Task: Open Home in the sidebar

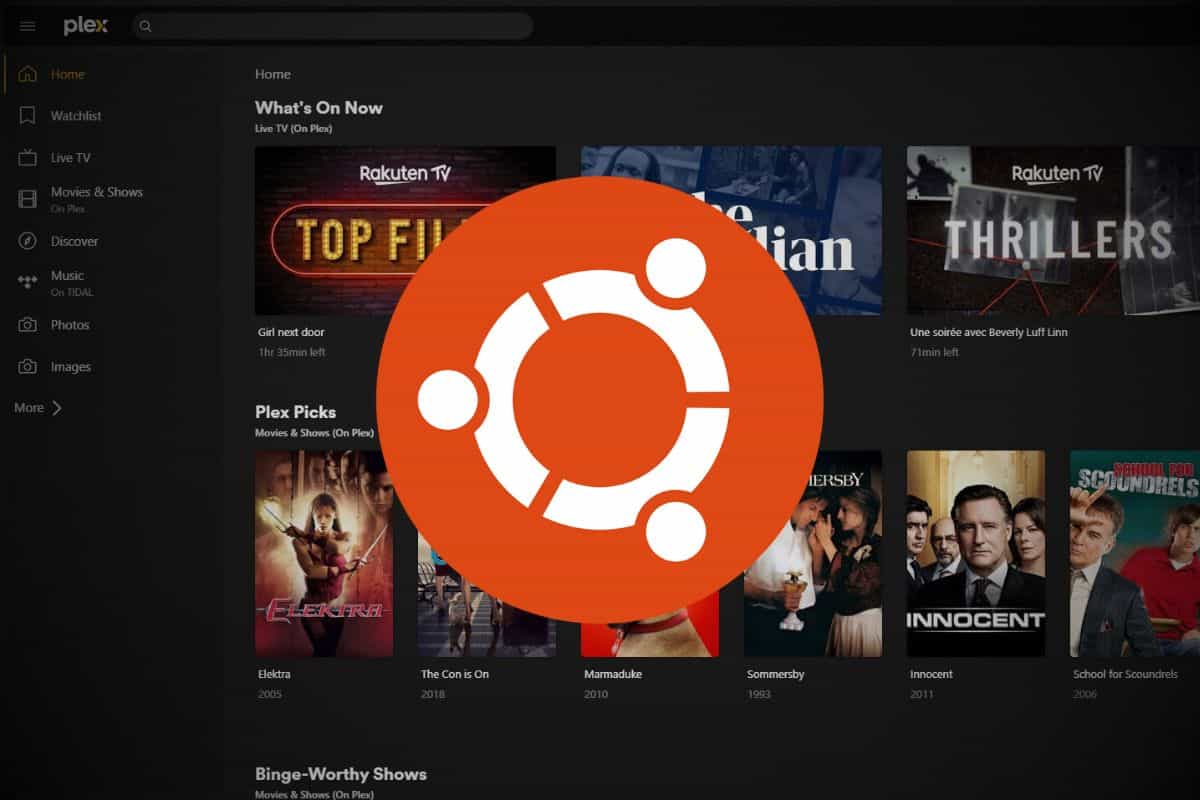Action: point(68,74)
